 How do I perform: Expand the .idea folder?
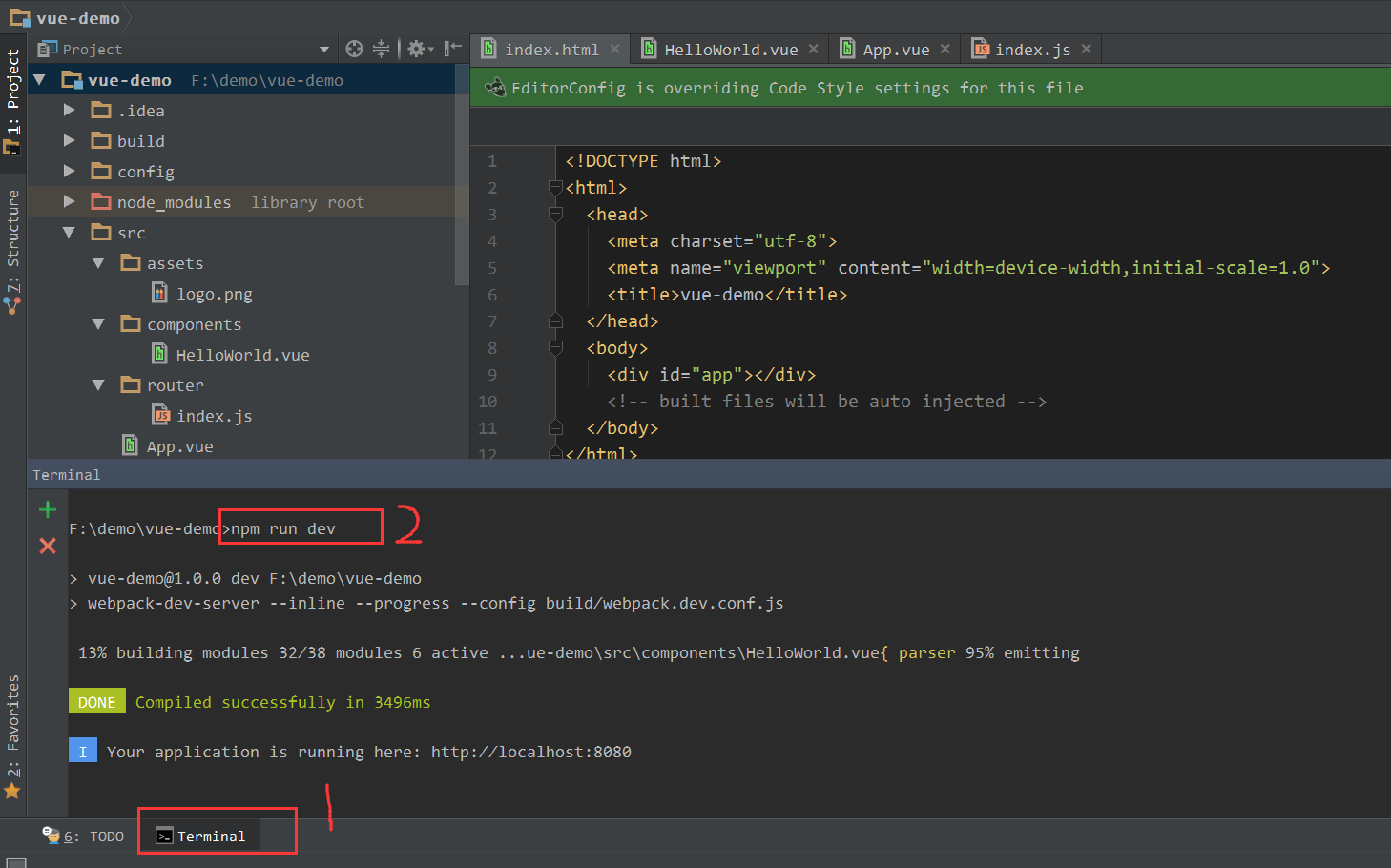click(69, 111)
